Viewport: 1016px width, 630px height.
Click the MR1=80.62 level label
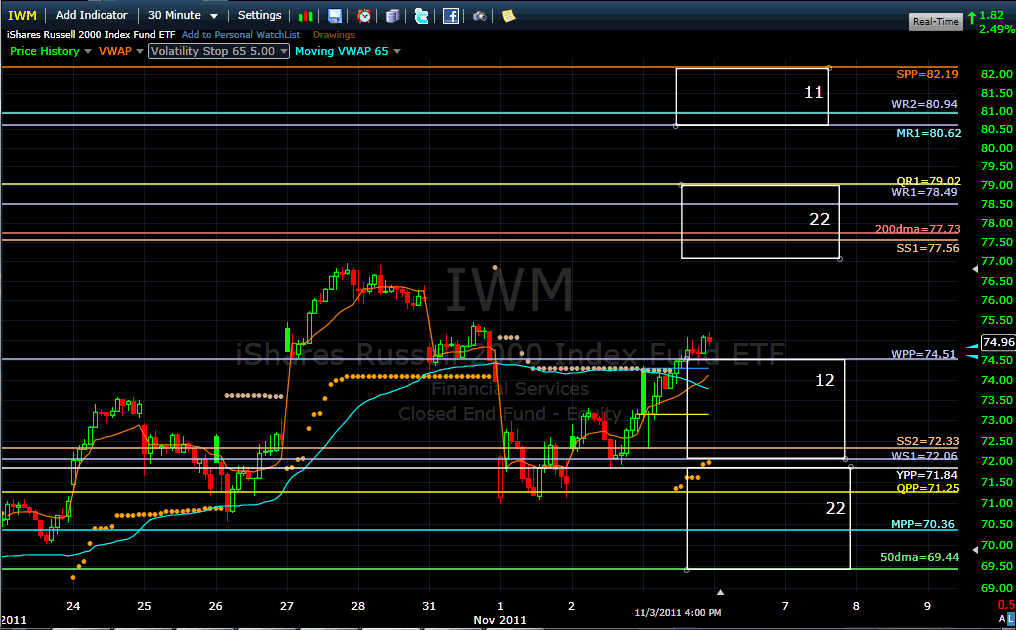point(929,133)
